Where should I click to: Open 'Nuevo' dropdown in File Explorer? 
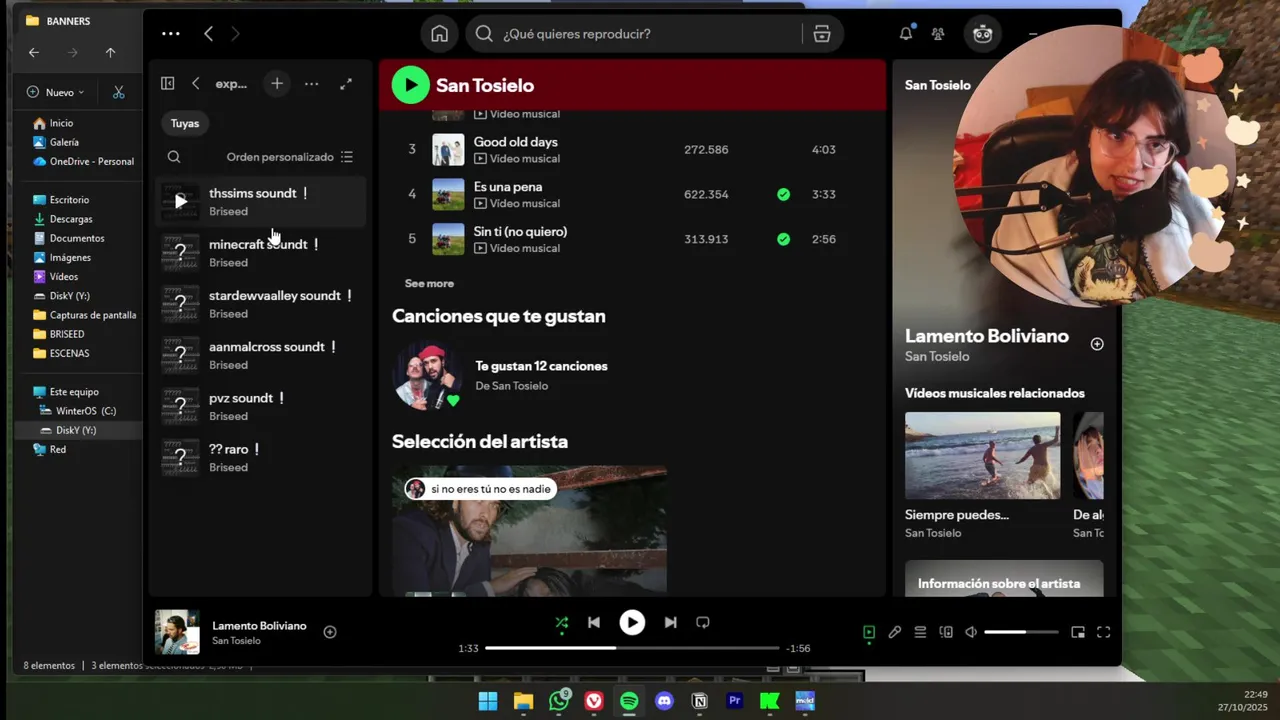56,92
